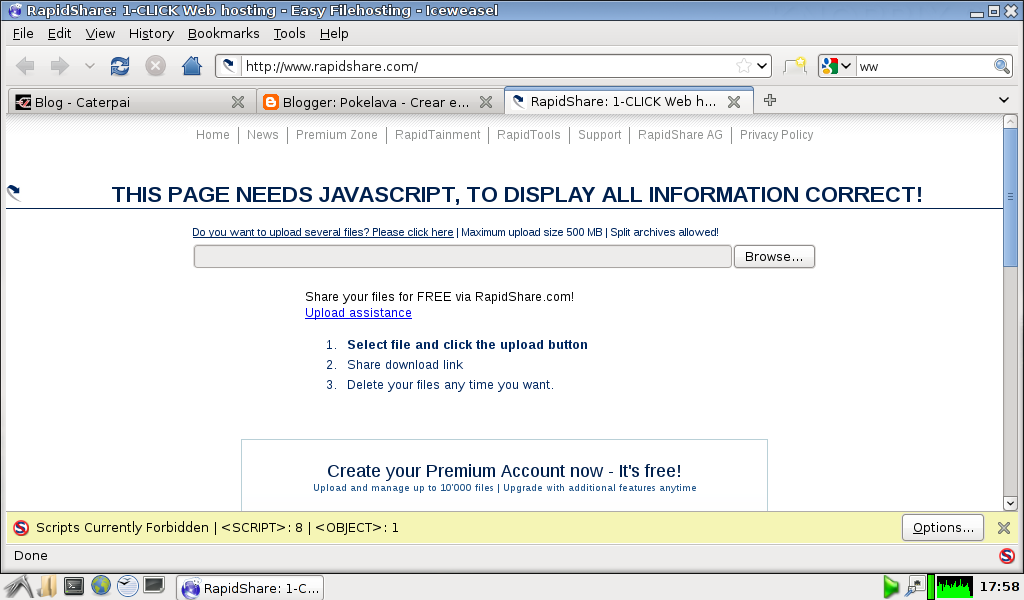Image resolution: width=1024 pixels, height=600 pixels.
Task: Expand the list all tabs dropdown
Action: 1004,100
